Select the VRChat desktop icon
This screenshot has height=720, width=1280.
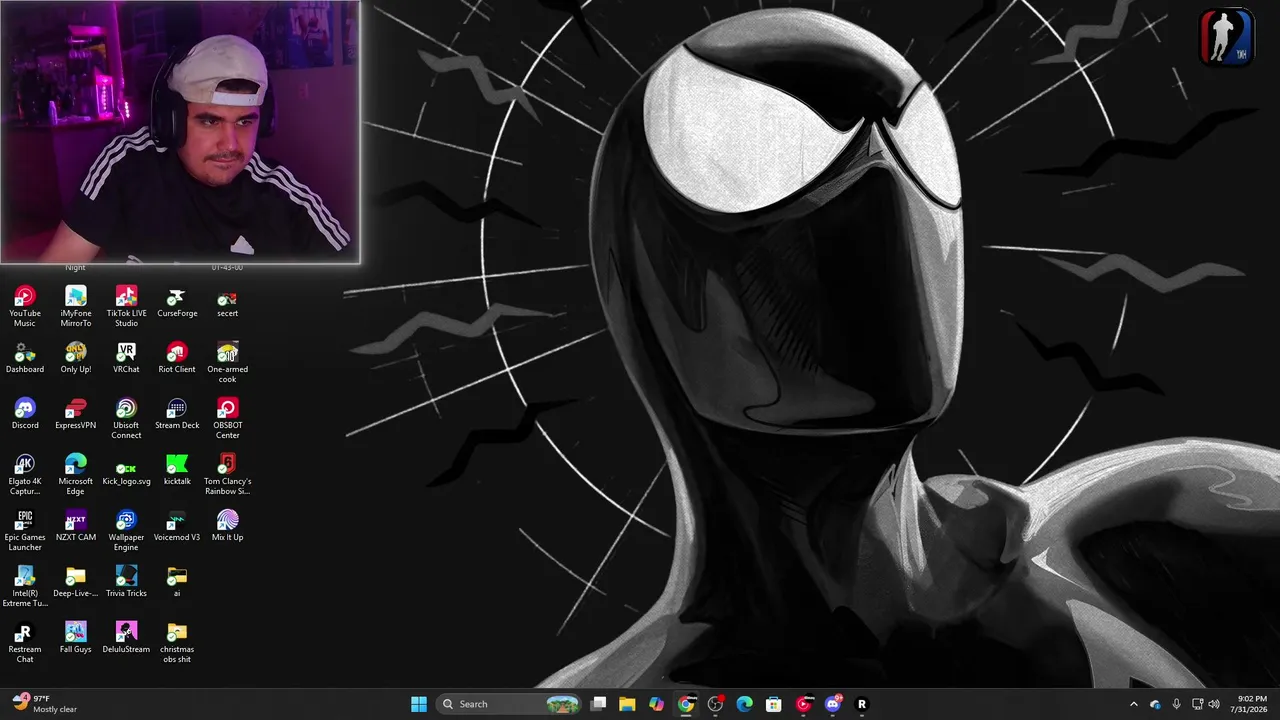[x=126, y=358]
